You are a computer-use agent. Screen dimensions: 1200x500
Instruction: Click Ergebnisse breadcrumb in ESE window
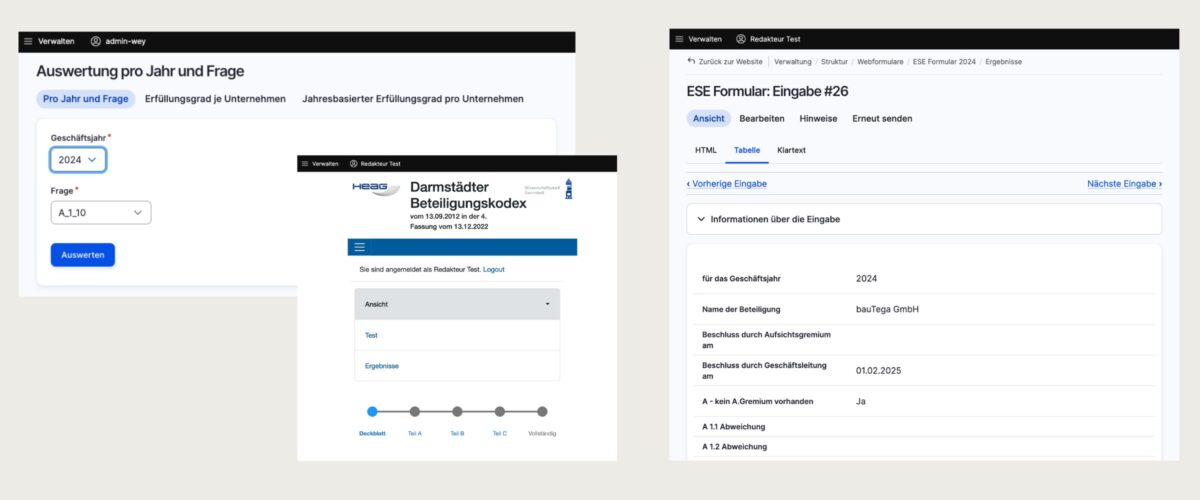coord(1001,62)
